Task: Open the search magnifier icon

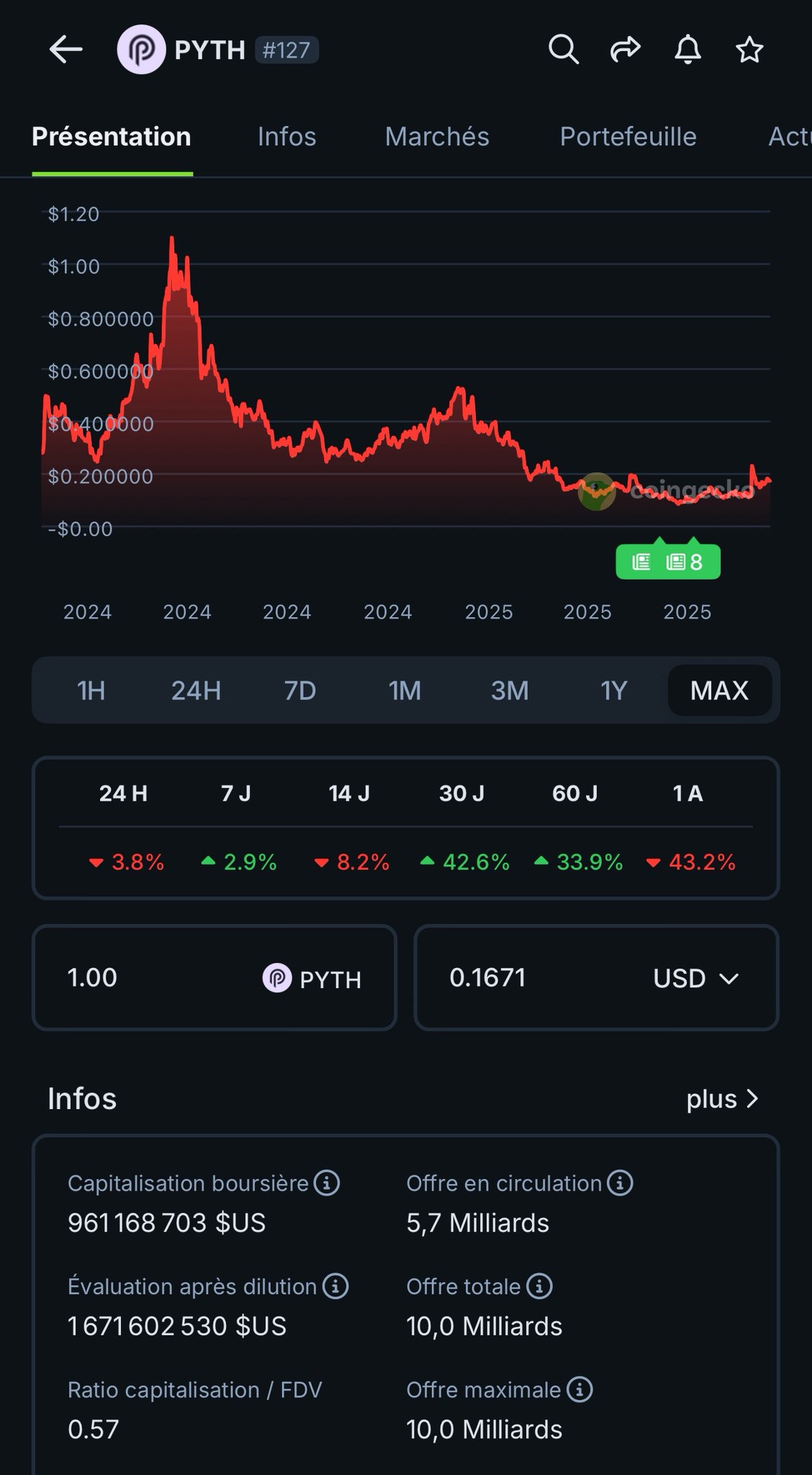Action: pos(564,50)
